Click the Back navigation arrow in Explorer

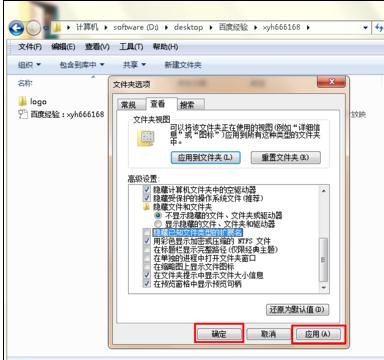coord(16,28)
